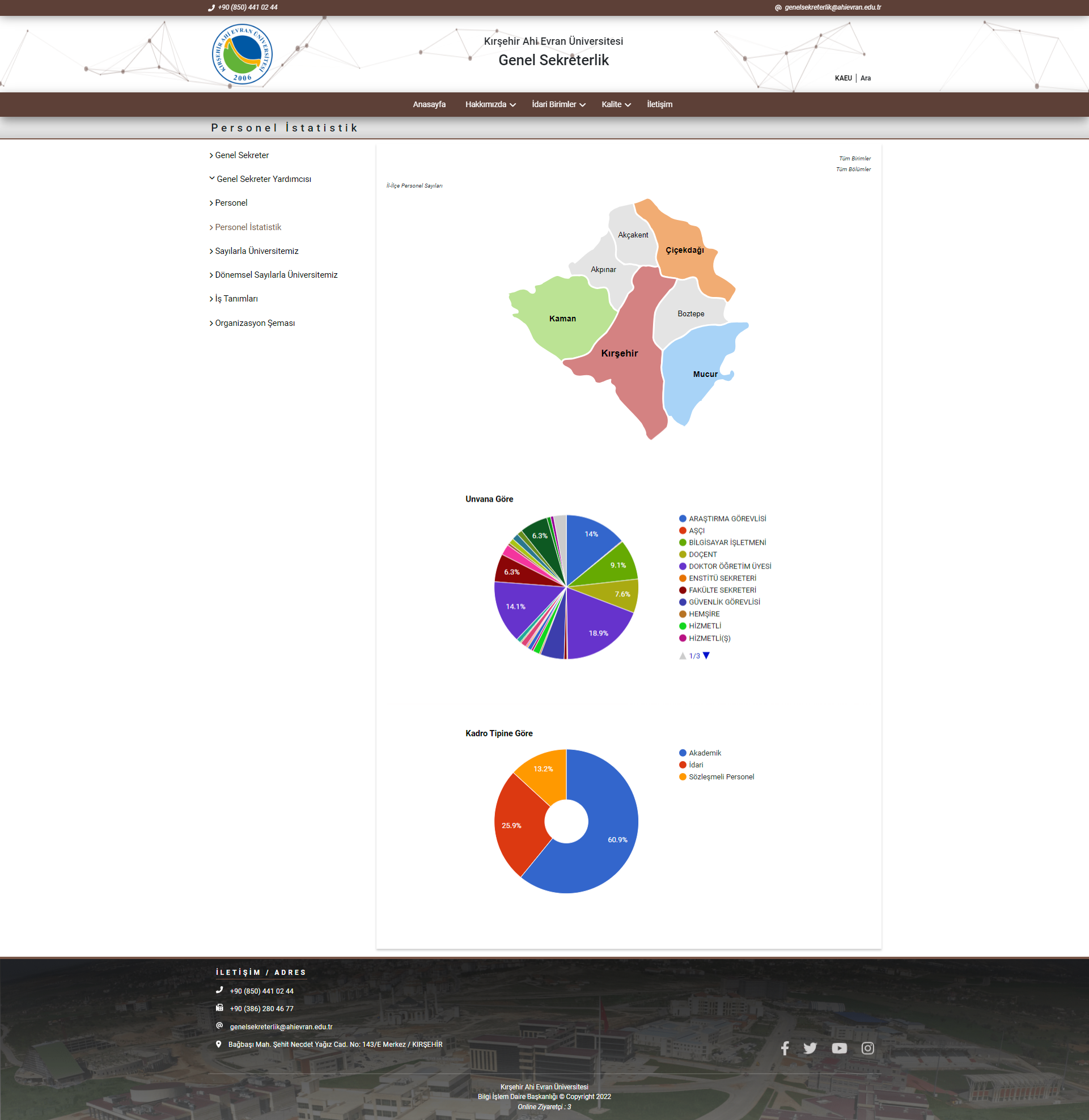The image size is (1089, 1120).
Task: Go to previous legend page arrow
Action: [x=683, y=656]
